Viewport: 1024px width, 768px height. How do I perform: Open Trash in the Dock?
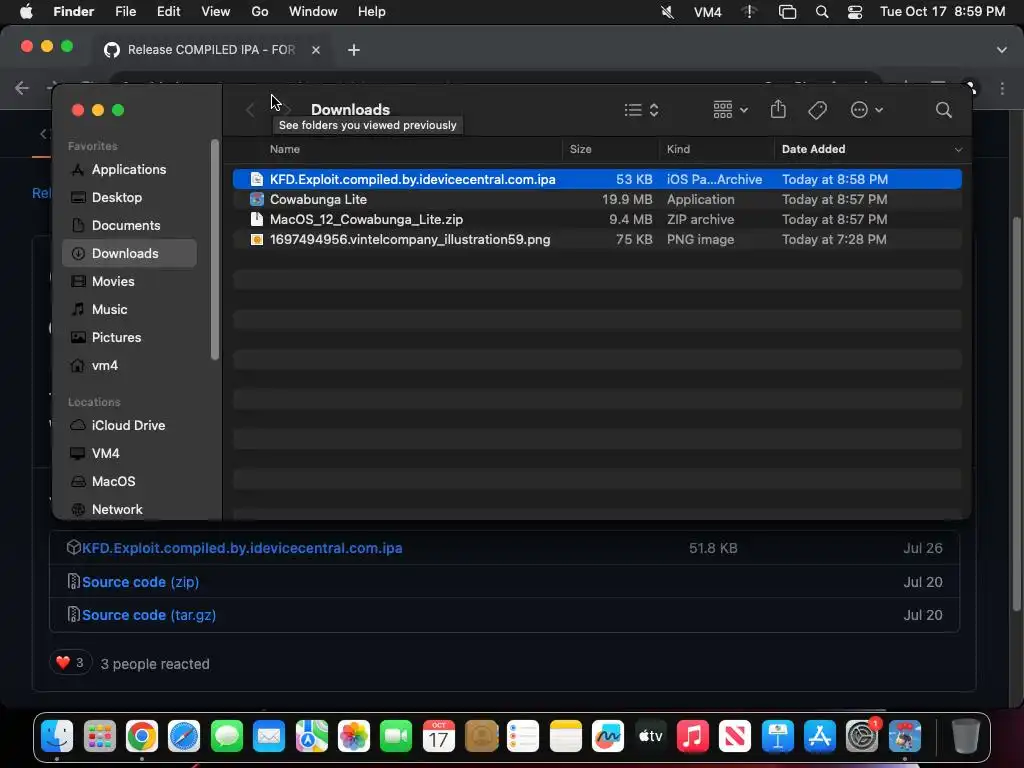(965, 736)
